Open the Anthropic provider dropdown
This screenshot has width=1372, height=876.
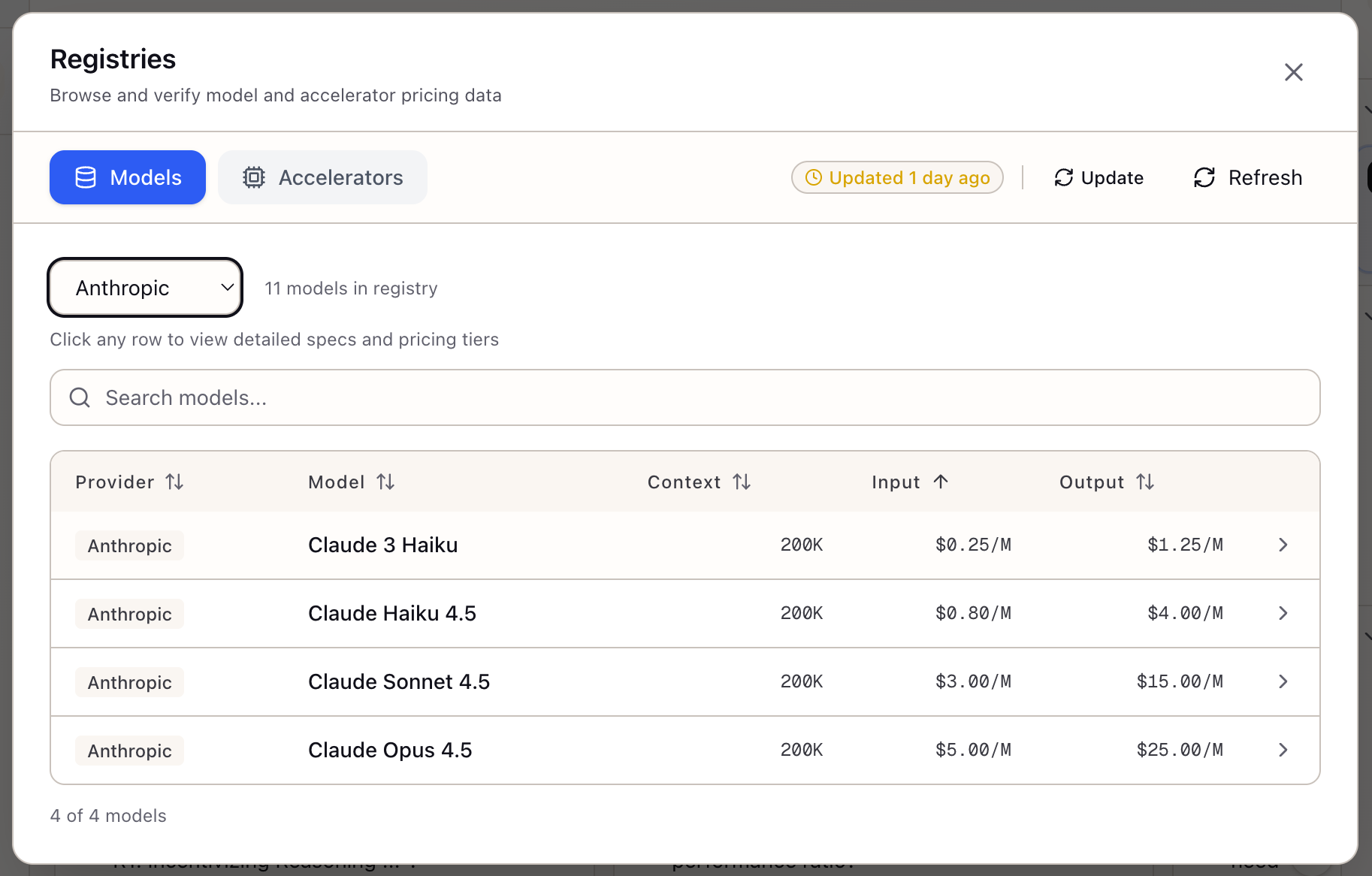[x=144, y=287]
